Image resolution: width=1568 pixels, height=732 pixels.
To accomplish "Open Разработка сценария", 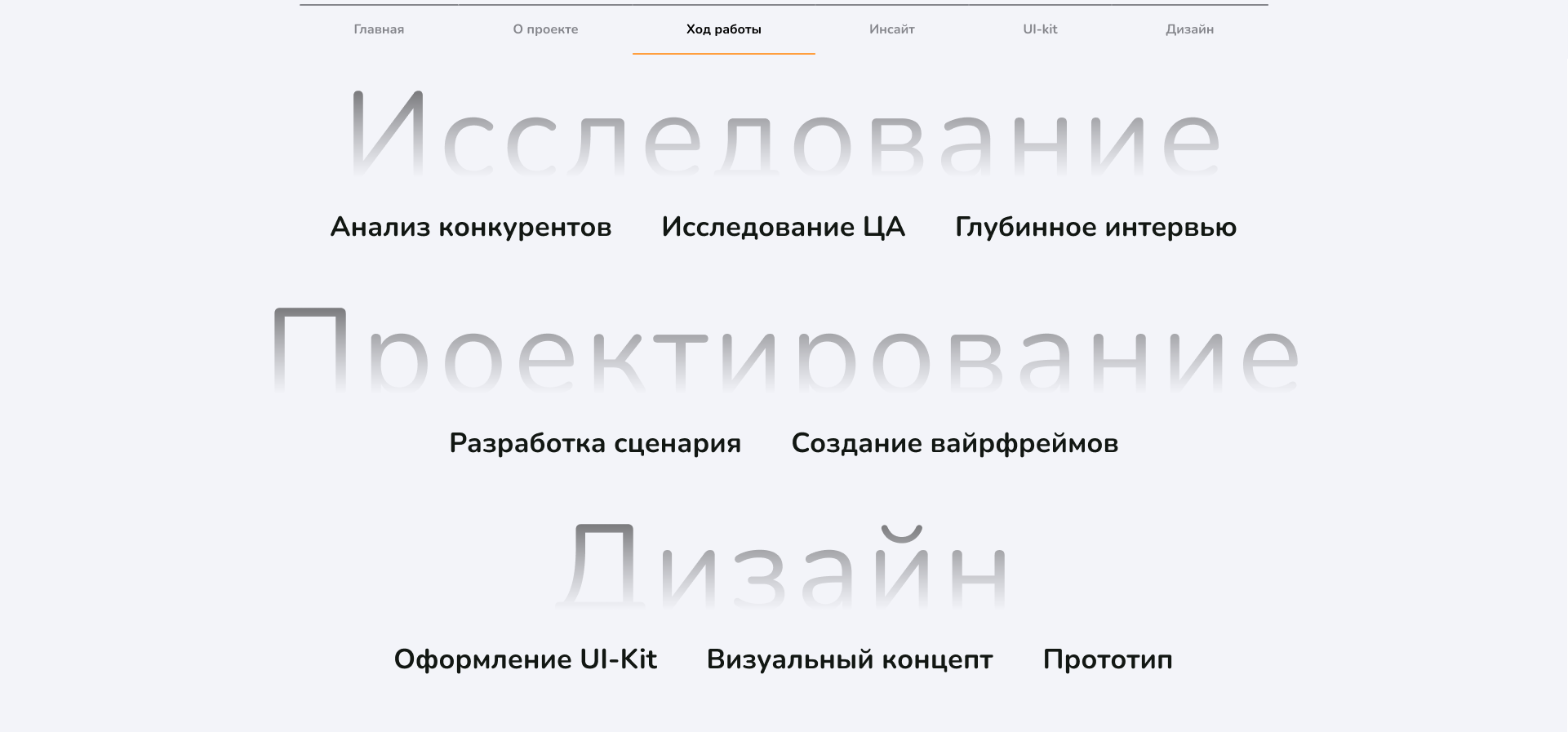I will [x=595, y=443].
